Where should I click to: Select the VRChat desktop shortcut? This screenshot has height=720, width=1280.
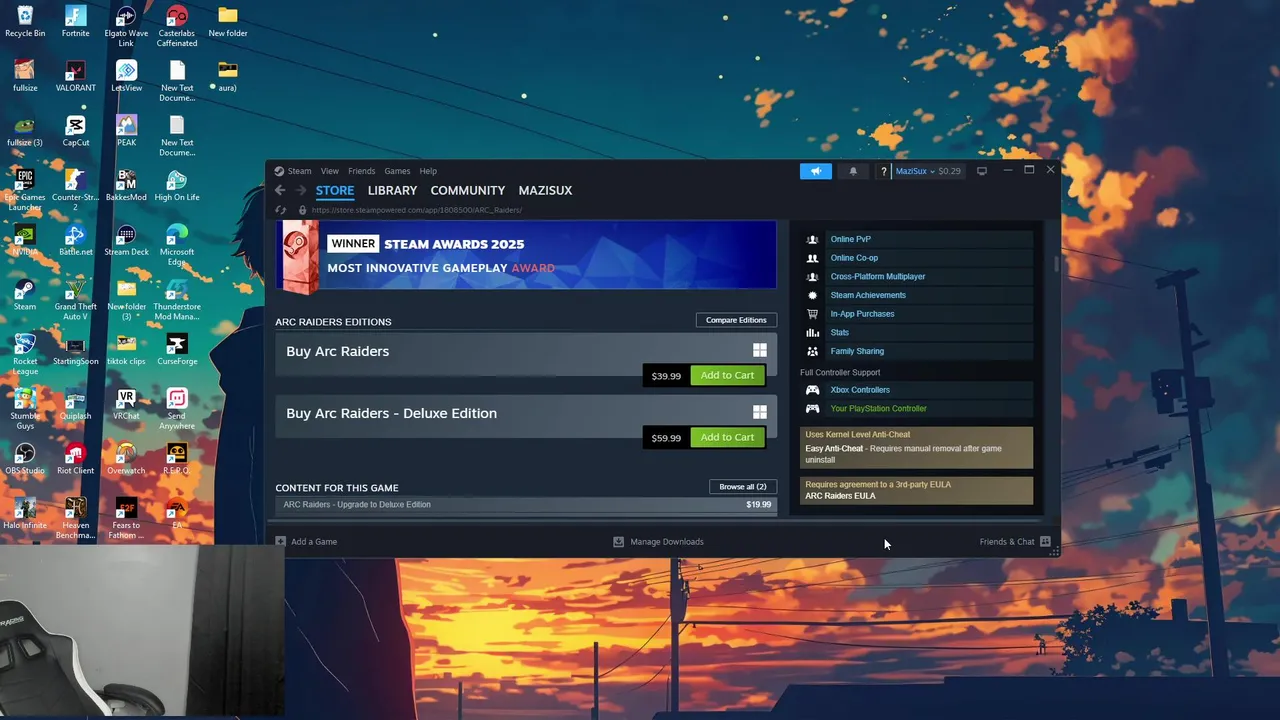coord(126,404)
